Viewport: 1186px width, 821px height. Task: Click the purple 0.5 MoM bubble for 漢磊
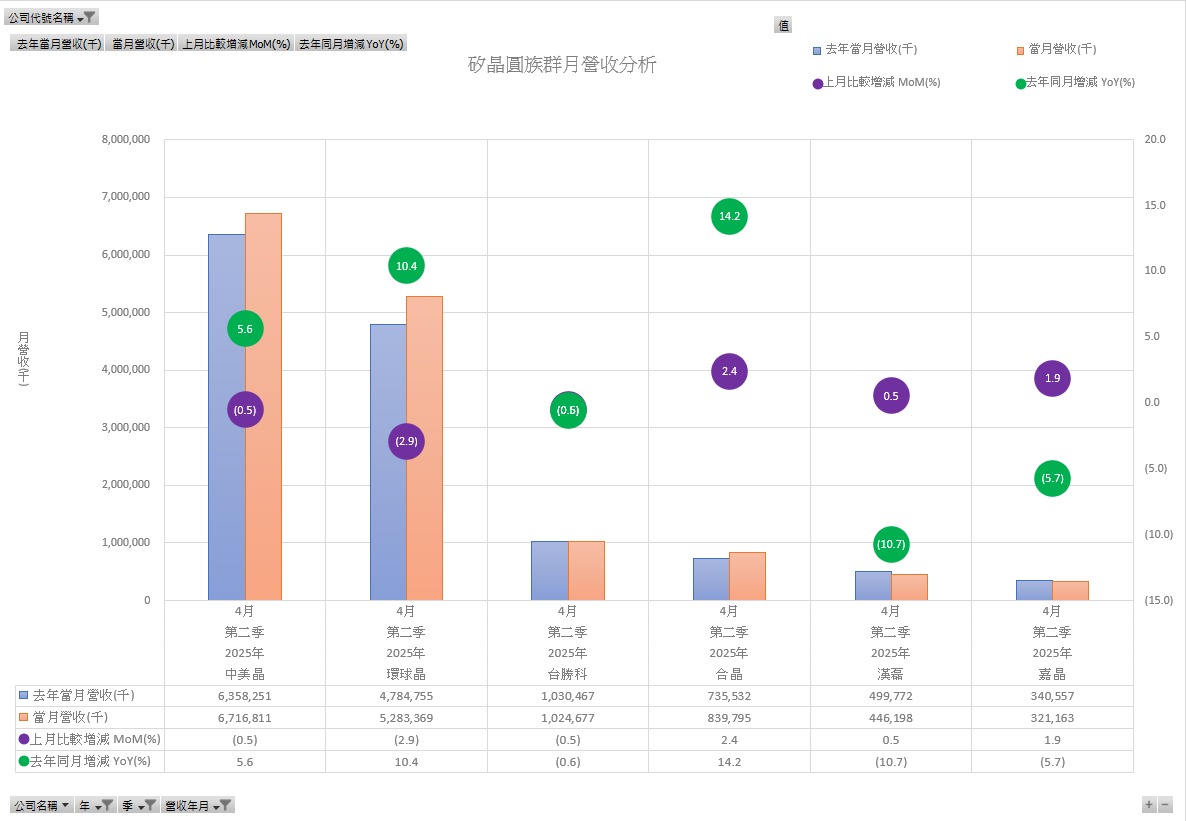pos(891,396)
